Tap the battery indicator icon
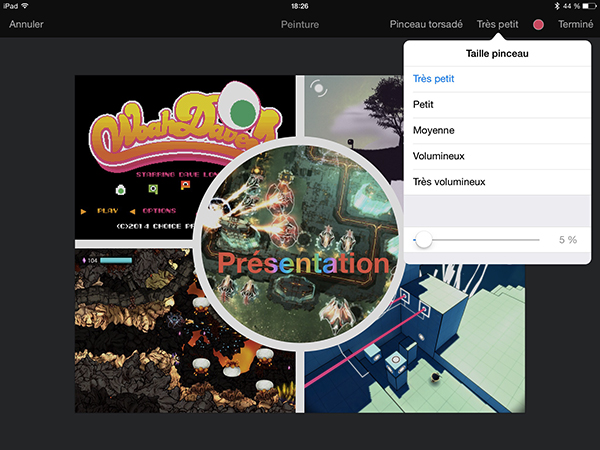 click(589, 6)
